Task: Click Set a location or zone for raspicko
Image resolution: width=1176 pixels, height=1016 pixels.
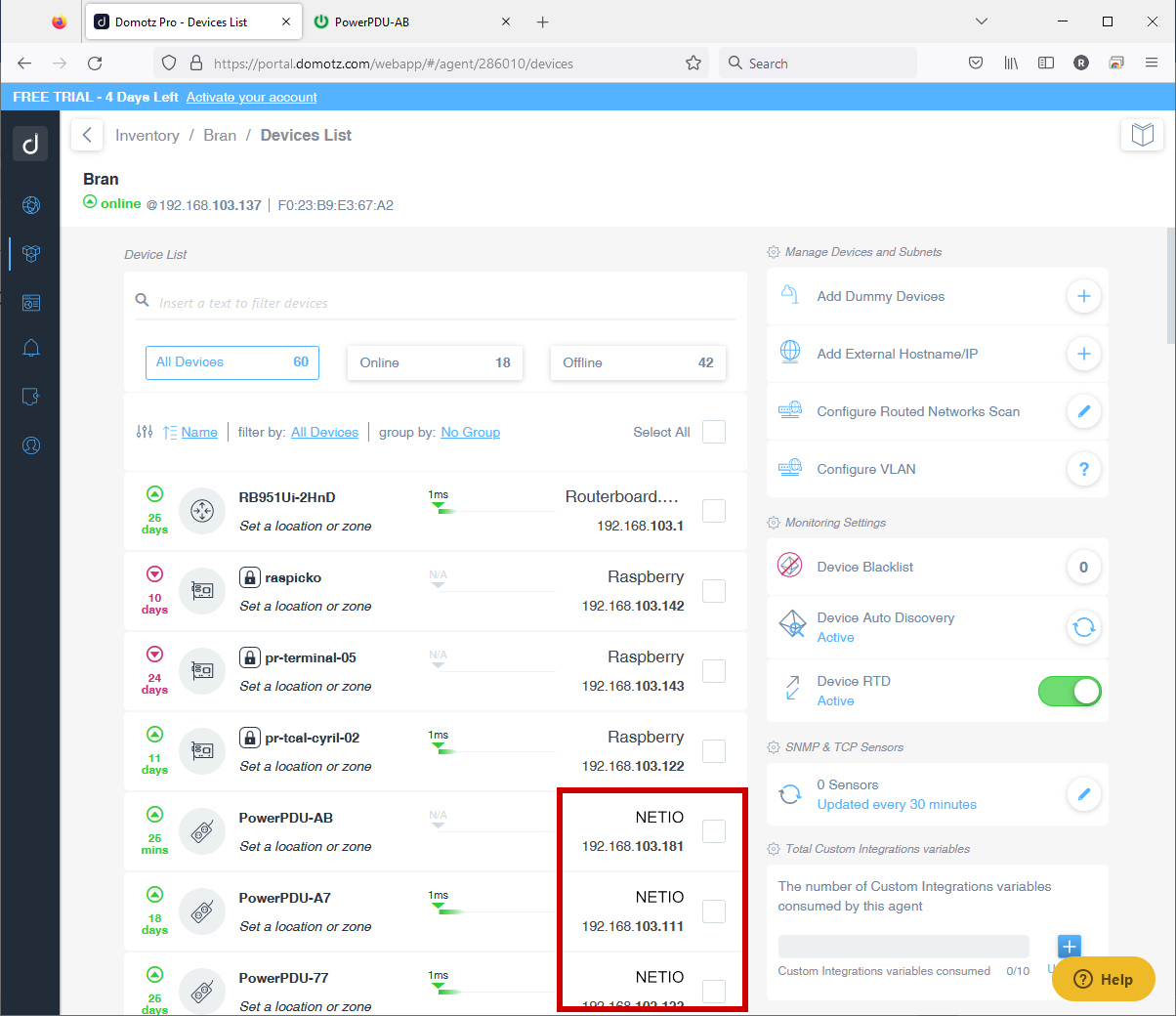Action: (x=306, y=606)
